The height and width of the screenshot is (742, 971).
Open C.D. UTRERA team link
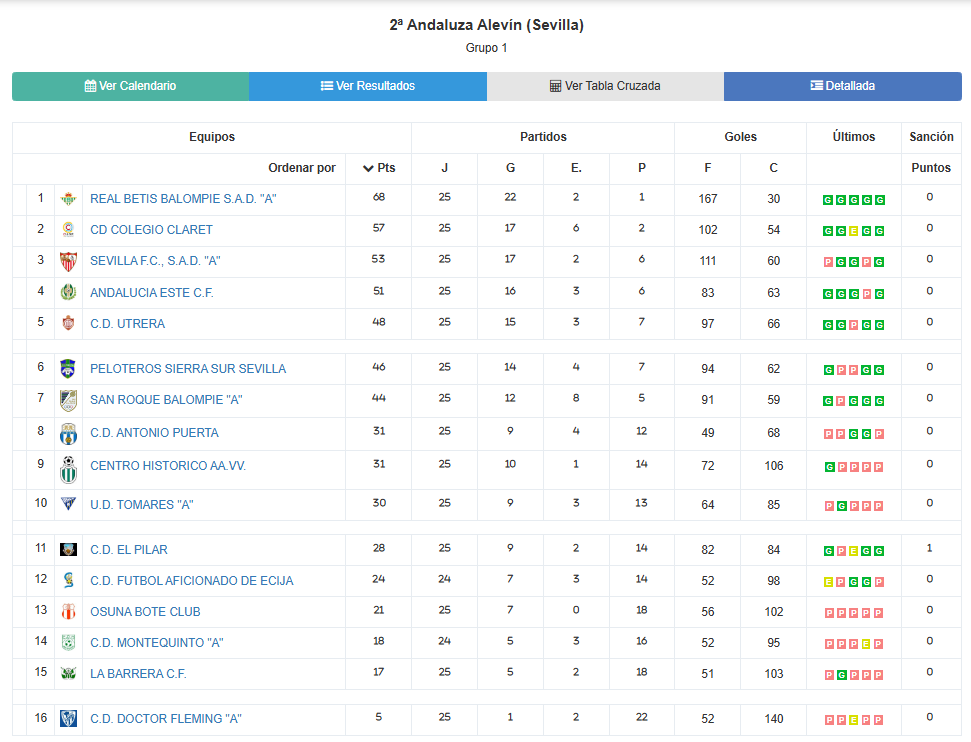tap(128, 323)
